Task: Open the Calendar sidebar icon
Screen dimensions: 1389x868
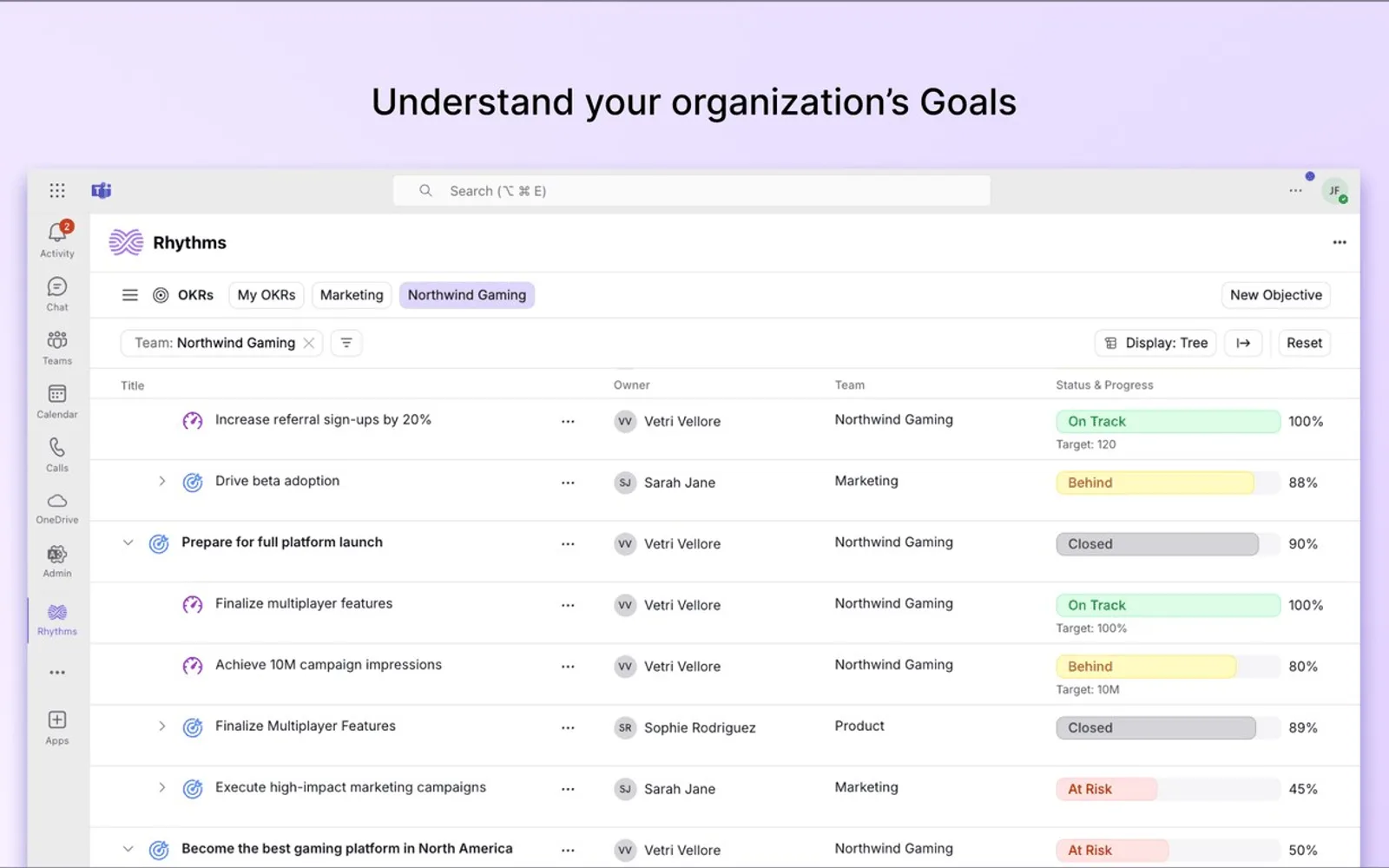Action: point(57,402)
